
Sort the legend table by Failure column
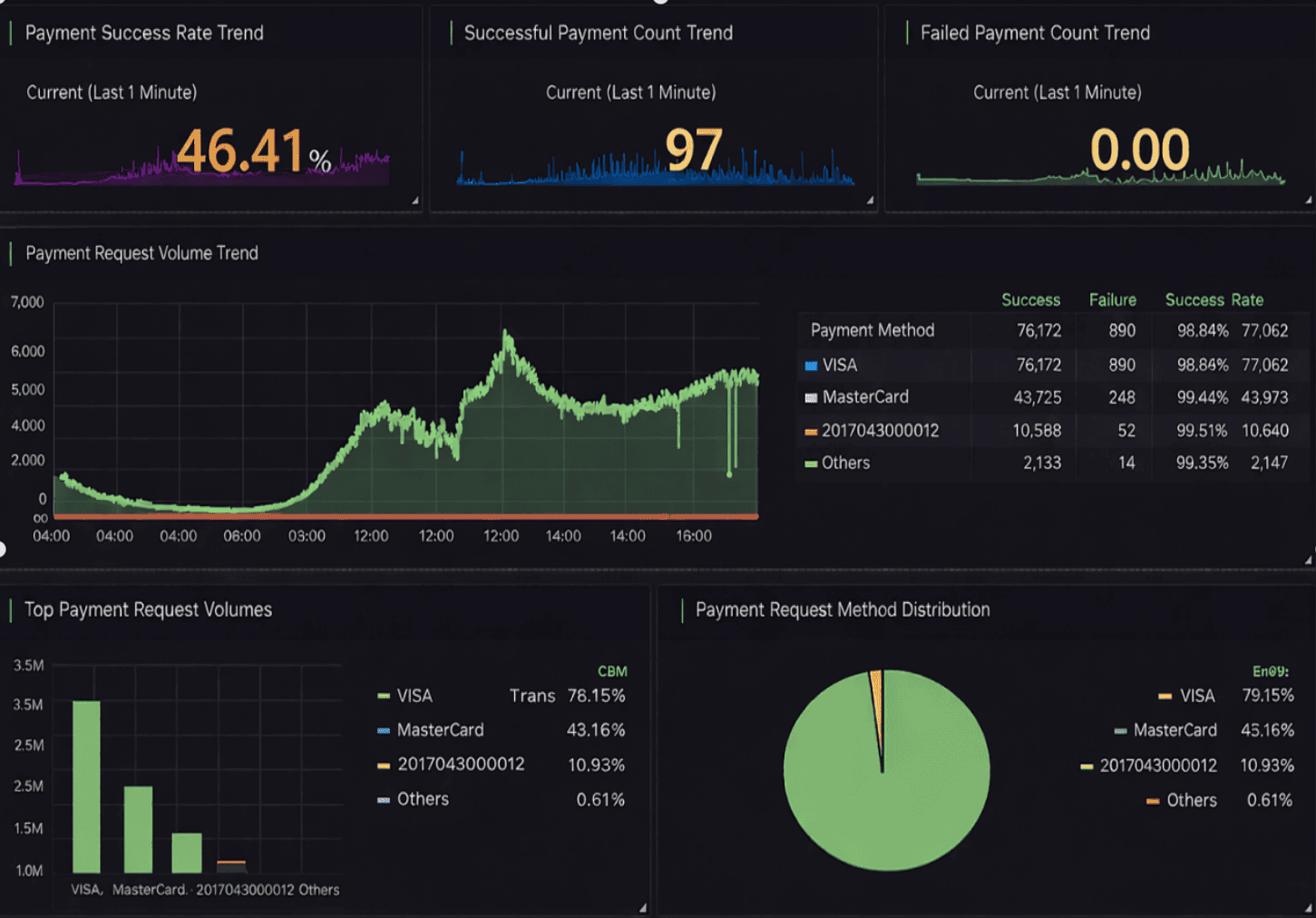tap(1112, 300)
